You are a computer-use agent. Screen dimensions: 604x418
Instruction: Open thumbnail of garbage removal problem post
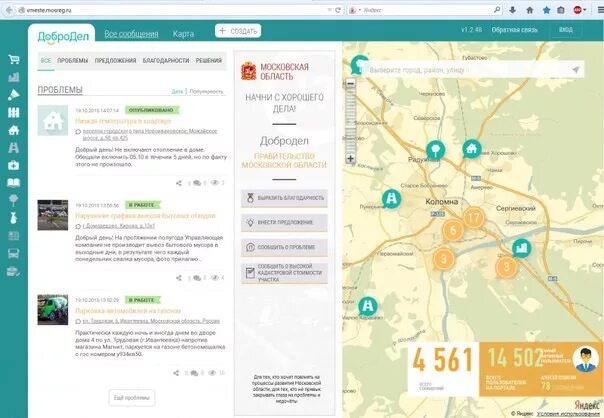[x=53, y=215]
